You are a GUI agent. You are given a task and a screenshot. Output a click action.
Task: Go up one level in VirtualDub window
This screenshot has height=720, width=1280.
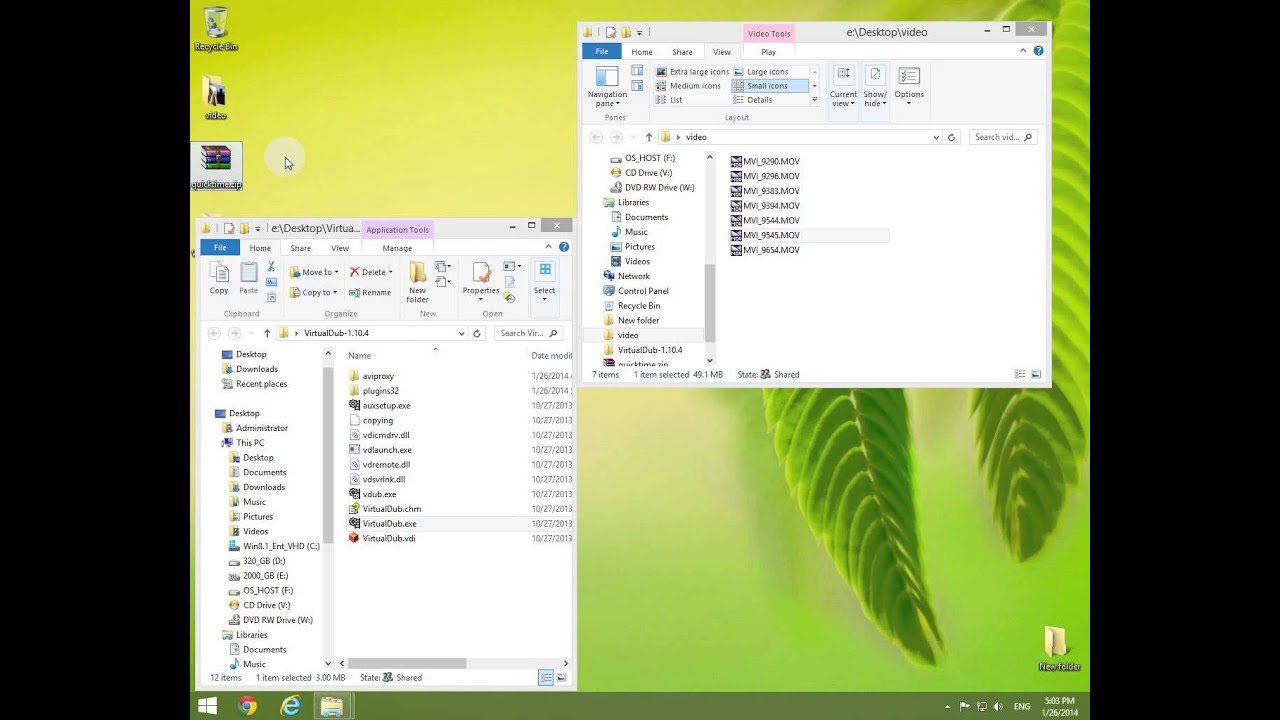(x=267, y=333)
